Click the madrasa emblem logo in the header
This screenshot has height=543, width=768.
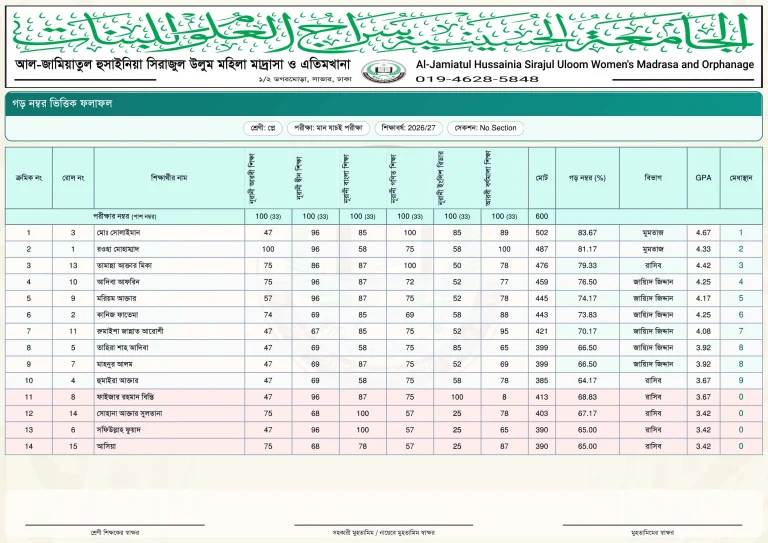384,71
